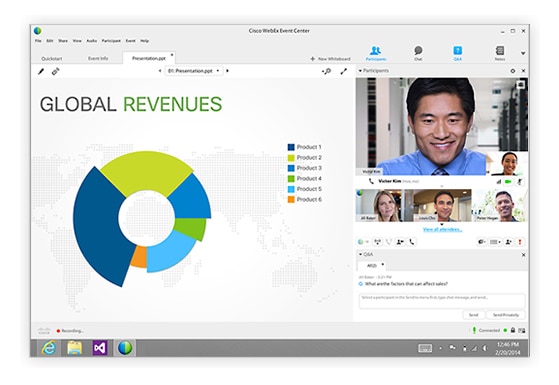Open File Explorer from taskbar

tap(75, 348)
